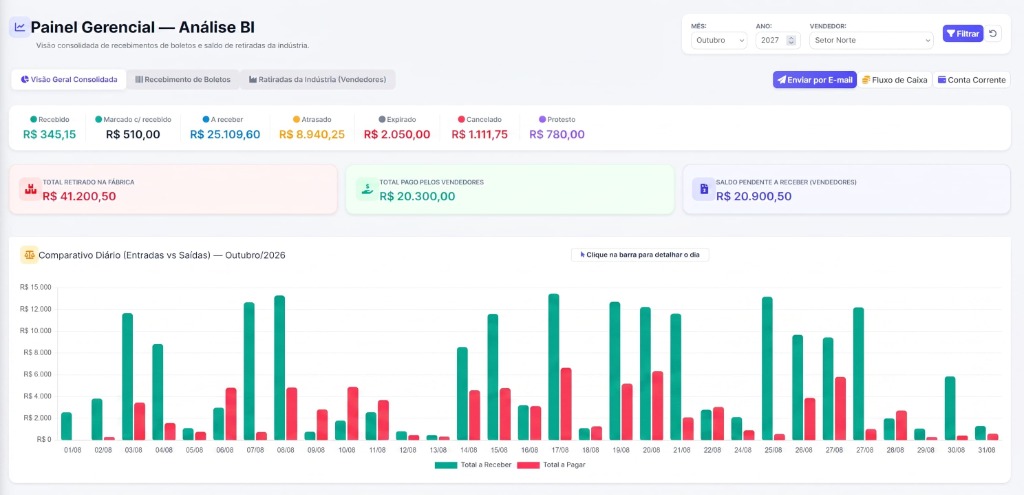The width and height of the screenshot is (1024, 495).
Task: Click the red bar for 20/08
Action: (658, 406)
